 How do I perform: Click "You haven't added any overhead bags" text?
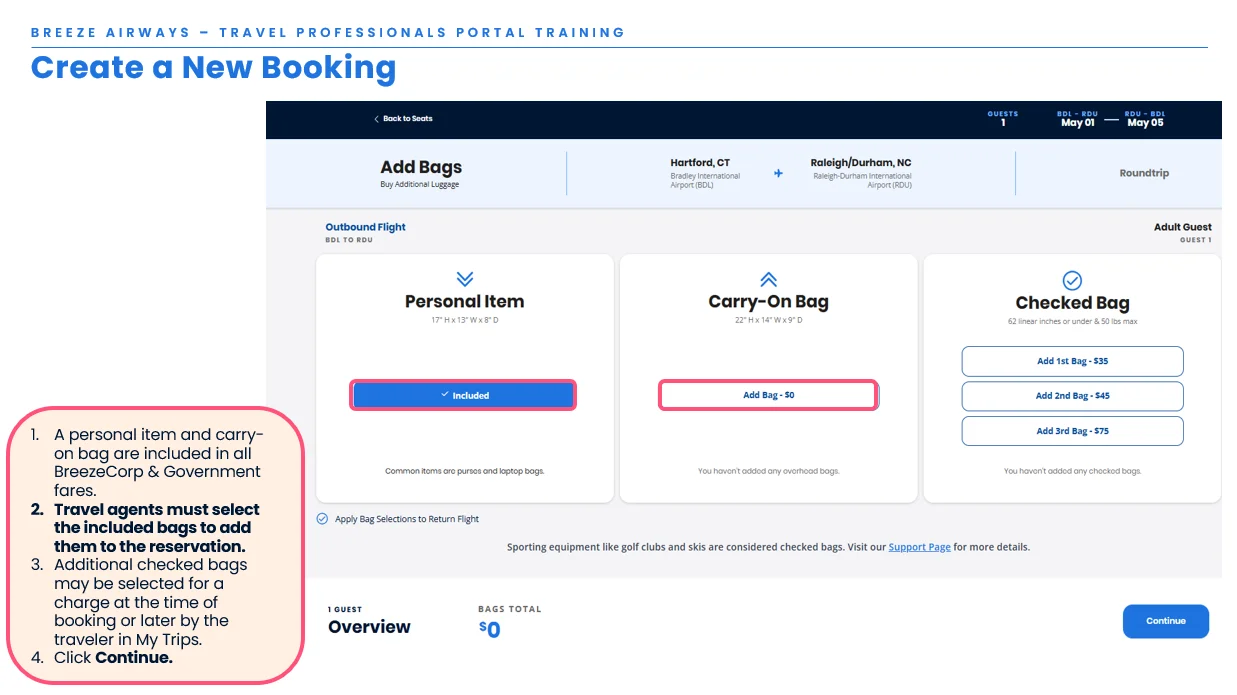click(768, 471)
